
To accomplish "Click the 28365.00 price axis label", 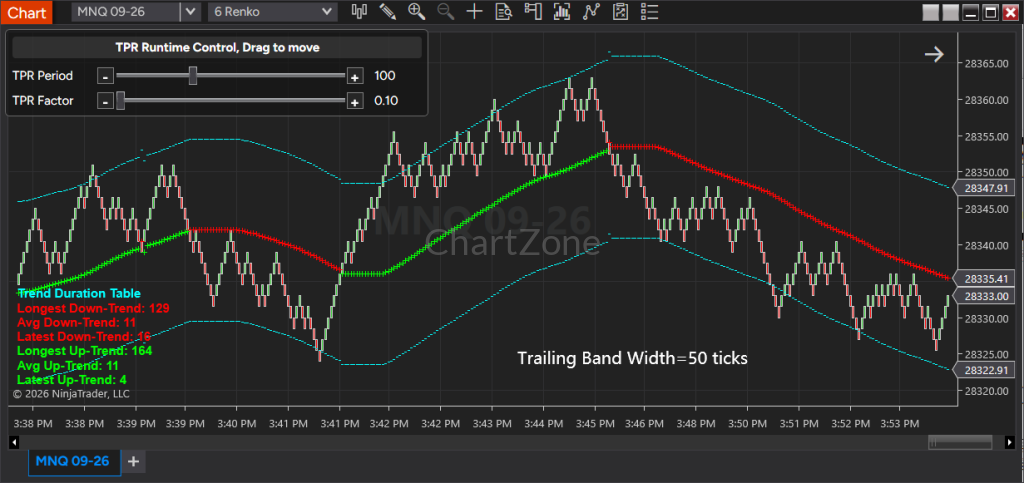I will point(985,64).
